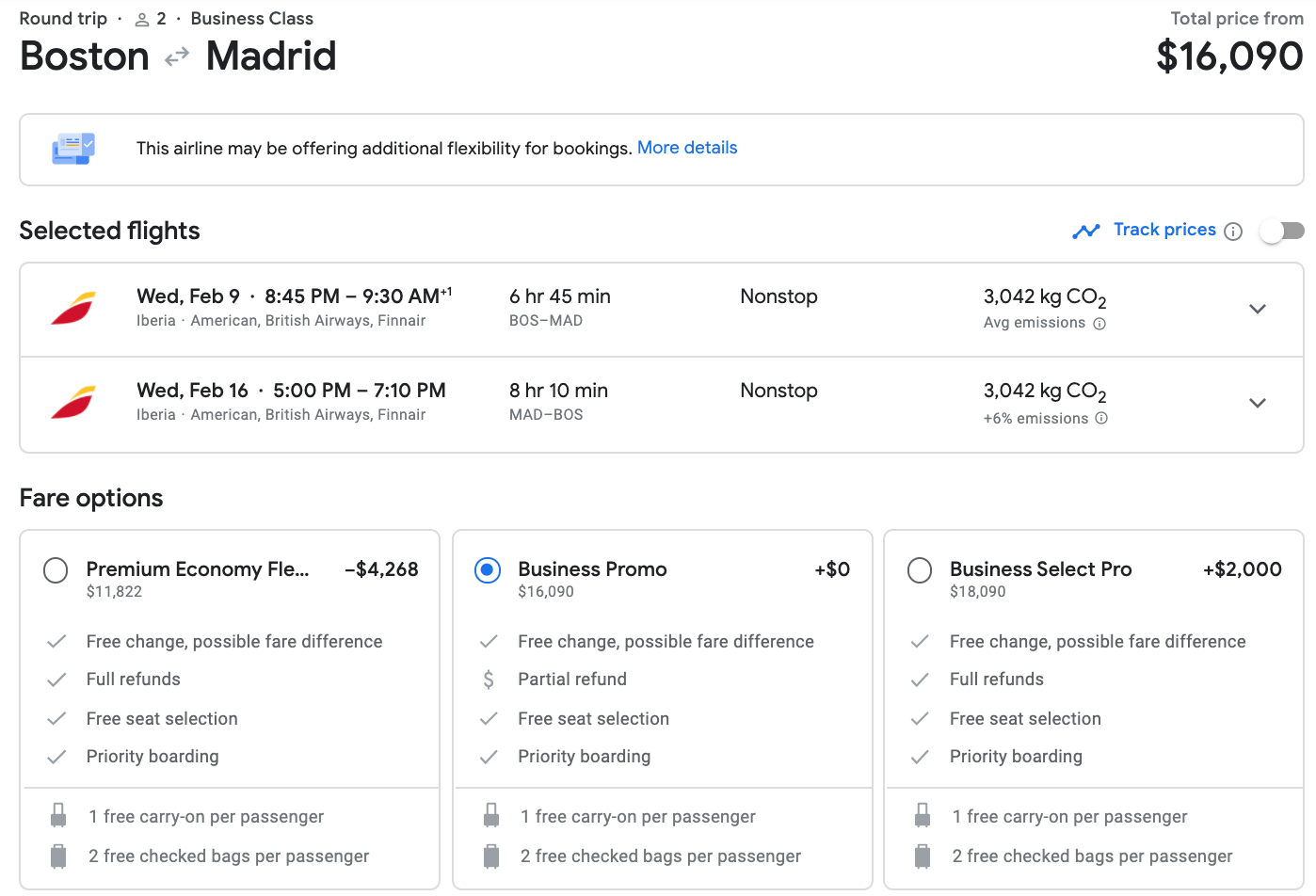Click the carry-on bag icon under Business Promo
Screen dimensions: 1316x896
coord(490,816)
